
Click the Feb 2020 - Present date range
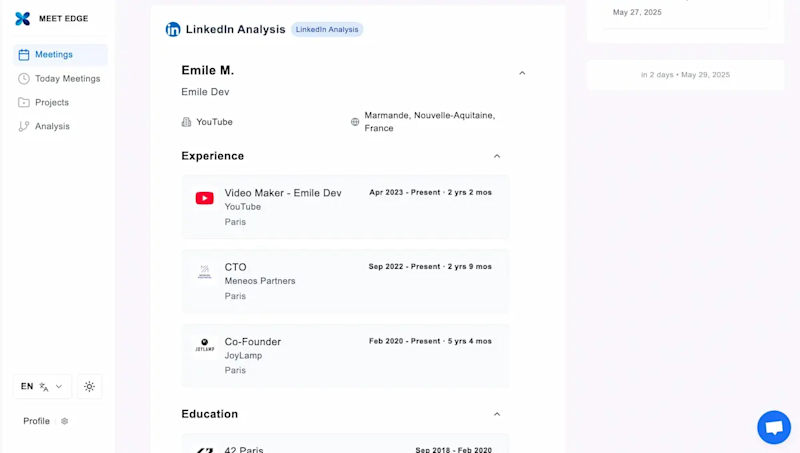click(431, 341)
